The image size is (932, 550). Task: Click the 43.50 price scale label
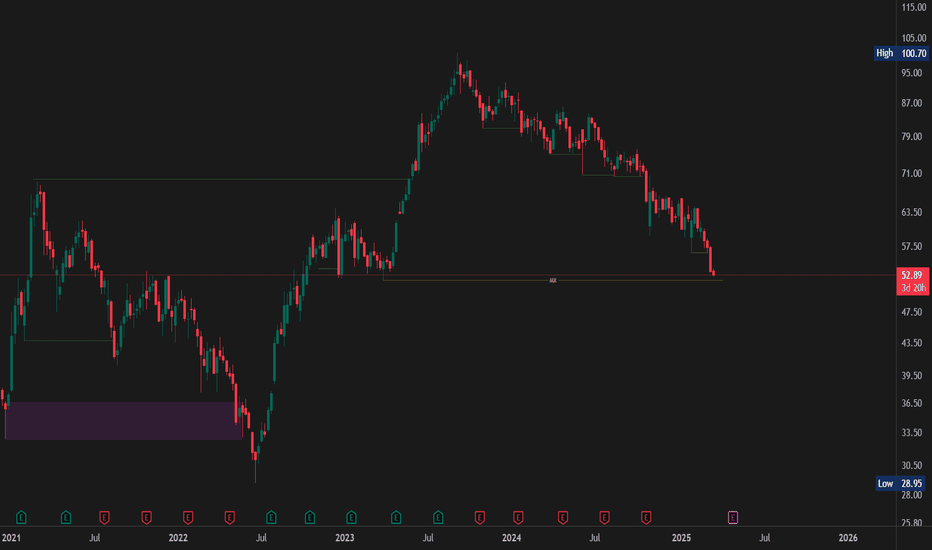tap(912, 343)
